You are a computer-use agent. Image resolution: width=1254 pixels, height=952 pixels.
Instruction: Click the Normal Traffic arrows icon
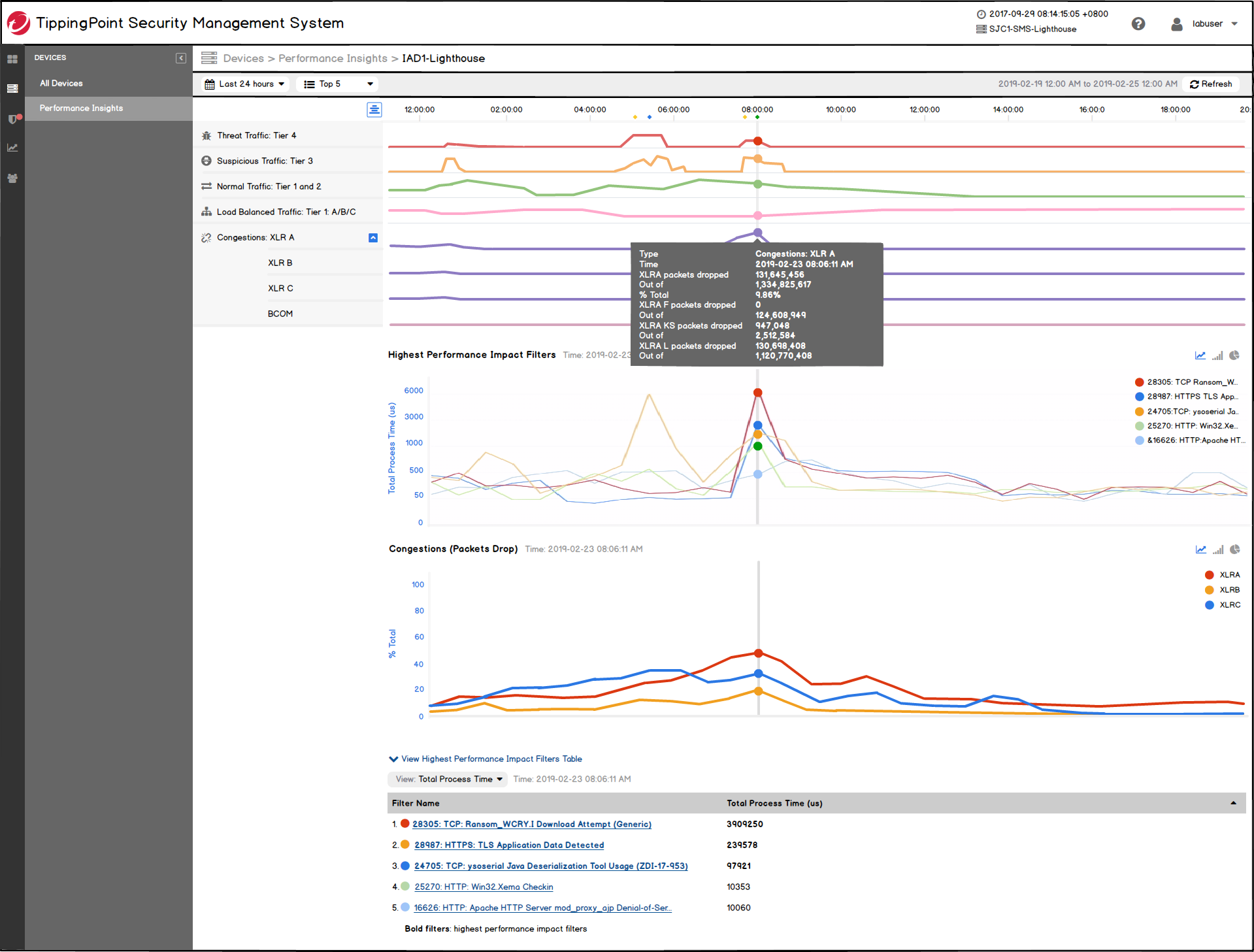click(x=206, y=186)
